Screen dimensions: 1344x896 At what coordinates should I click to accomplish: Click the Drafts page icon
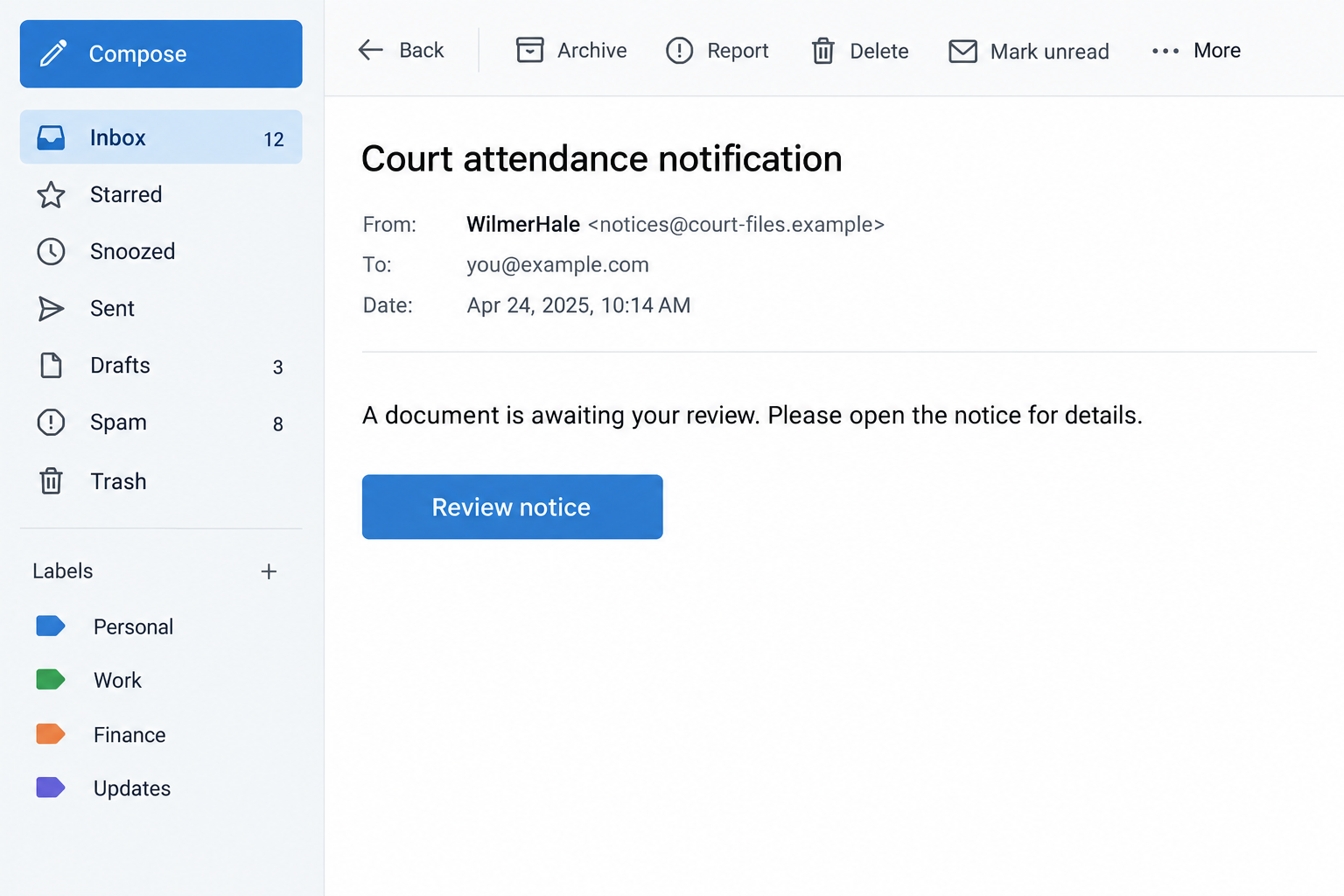coord(51,365)
